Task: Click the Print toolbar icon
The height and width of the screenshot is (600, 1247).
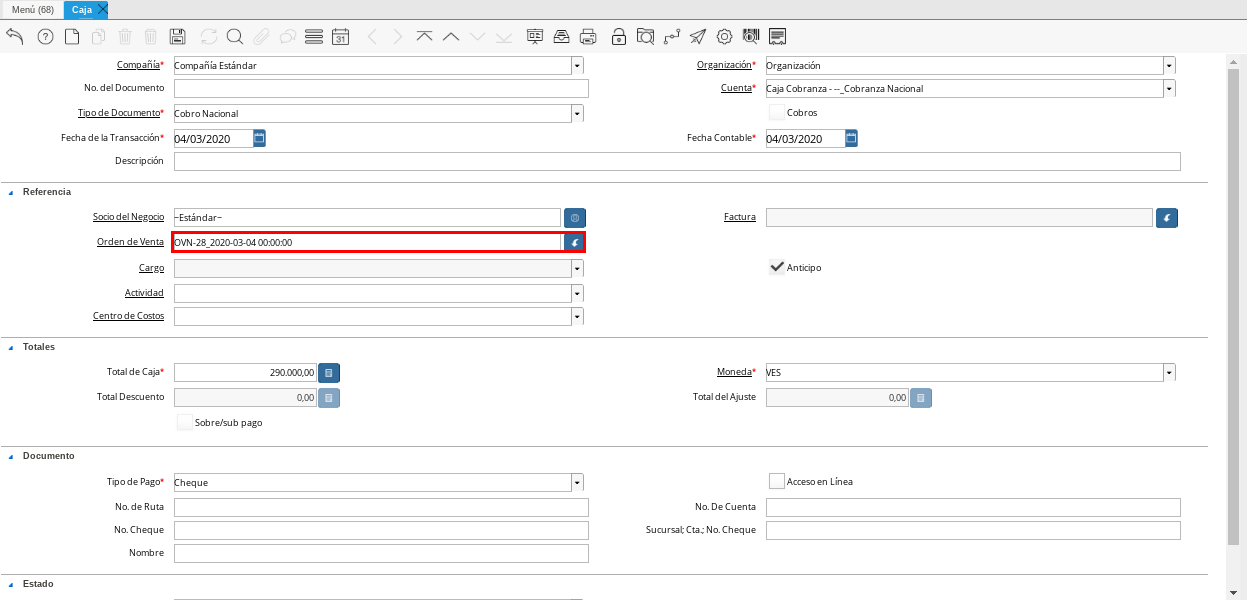Action: point(589,37)
